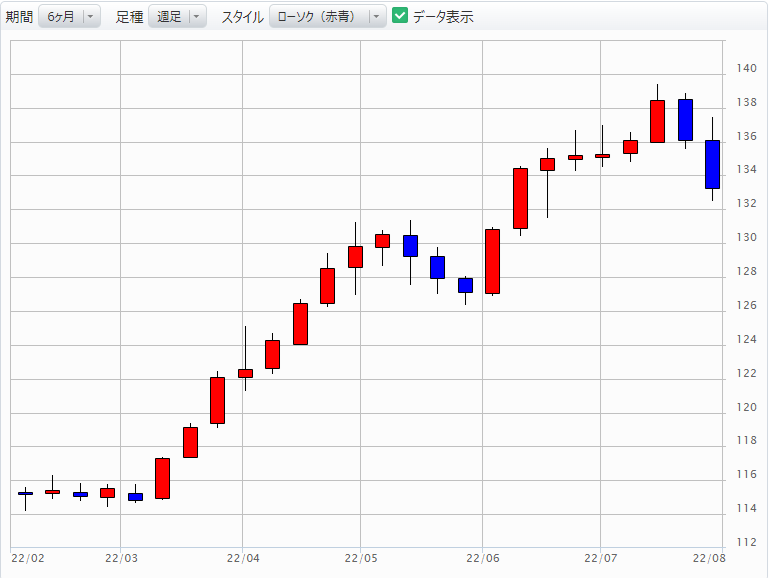Image resolution: width=769 pixels, height=578 pixels.
Task: Click the 138 price axis label
Action: 746,102
